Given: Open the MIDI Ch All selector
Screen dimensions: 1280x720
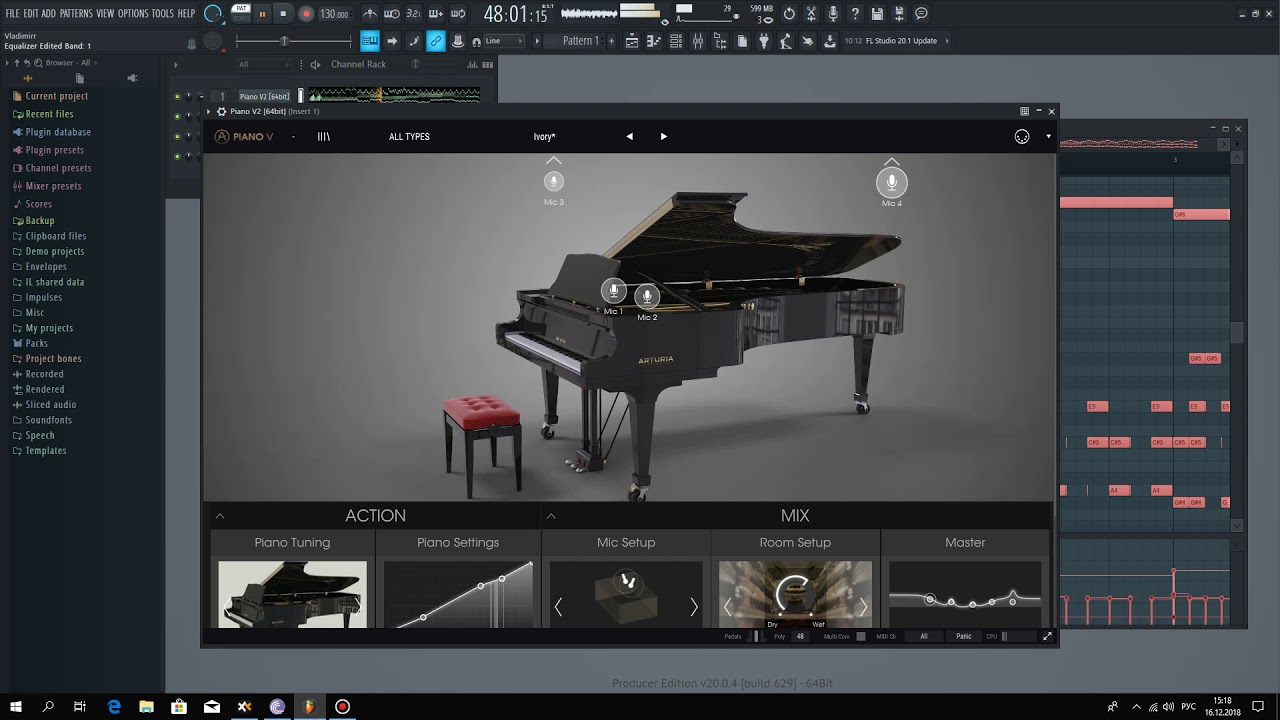Looking at the screenshot, I should click(x=924, y=636).
